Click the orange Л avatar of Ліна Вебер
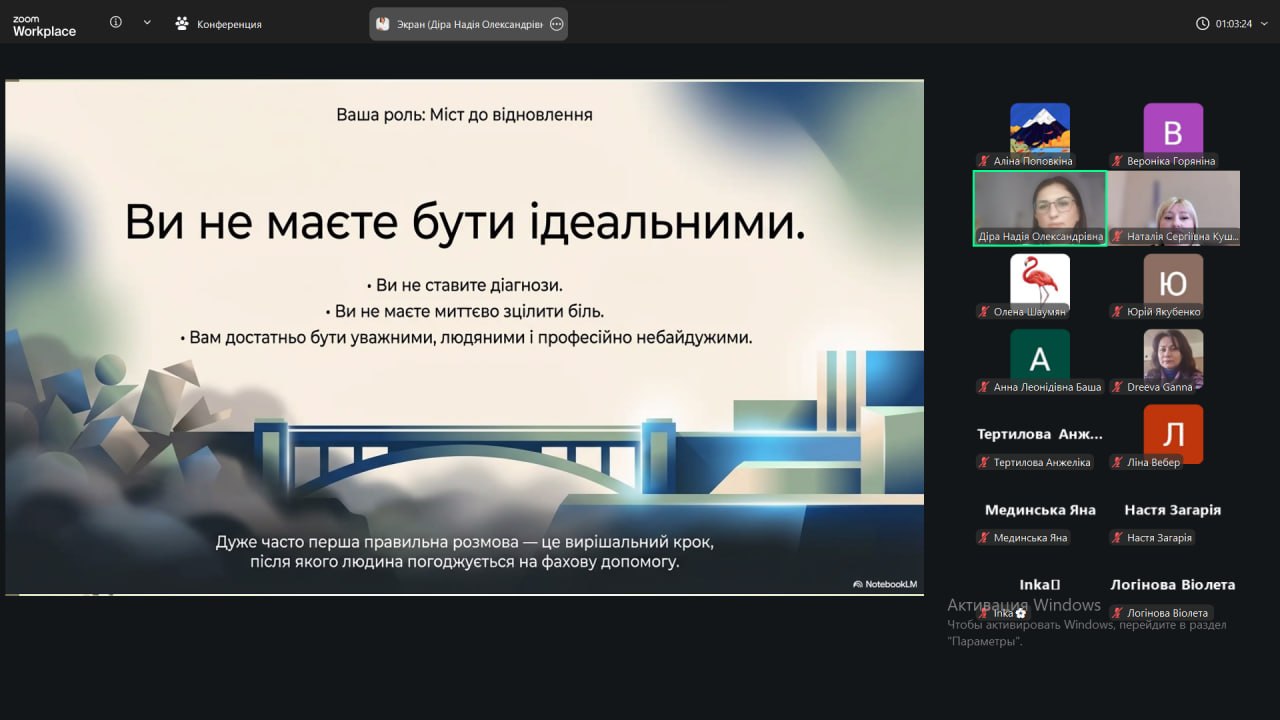The image size is (1280, 720). tap(1173, 431)
